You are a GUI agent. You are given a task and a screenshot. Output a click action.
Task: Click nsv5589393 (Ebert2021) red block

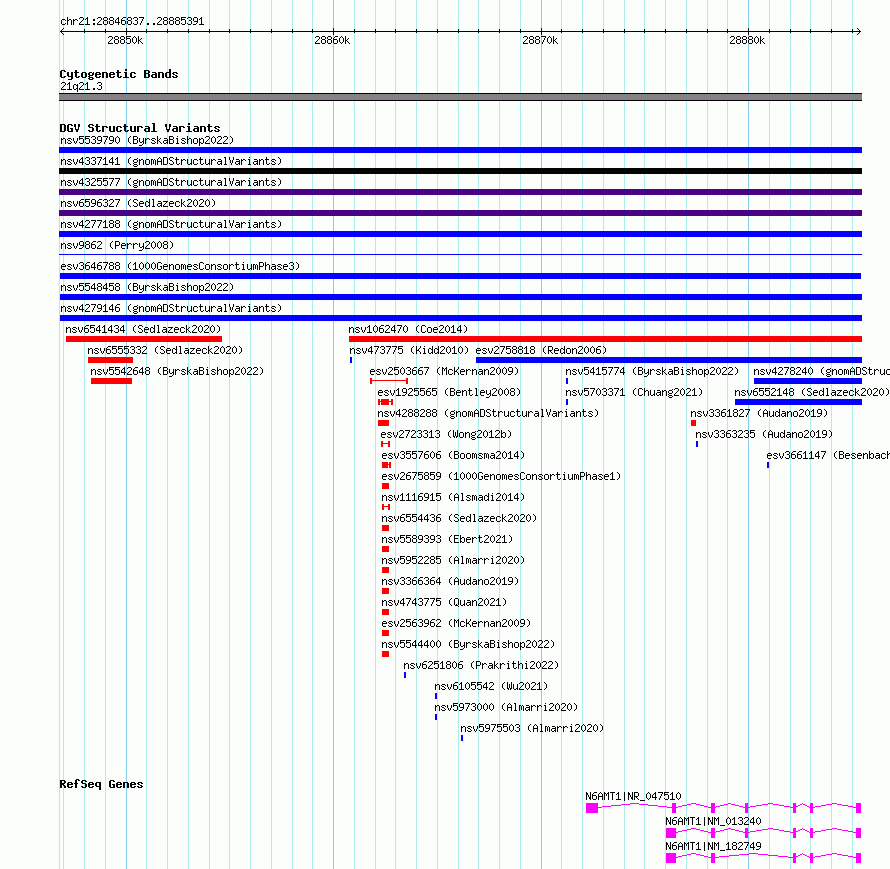pos(385,549)
